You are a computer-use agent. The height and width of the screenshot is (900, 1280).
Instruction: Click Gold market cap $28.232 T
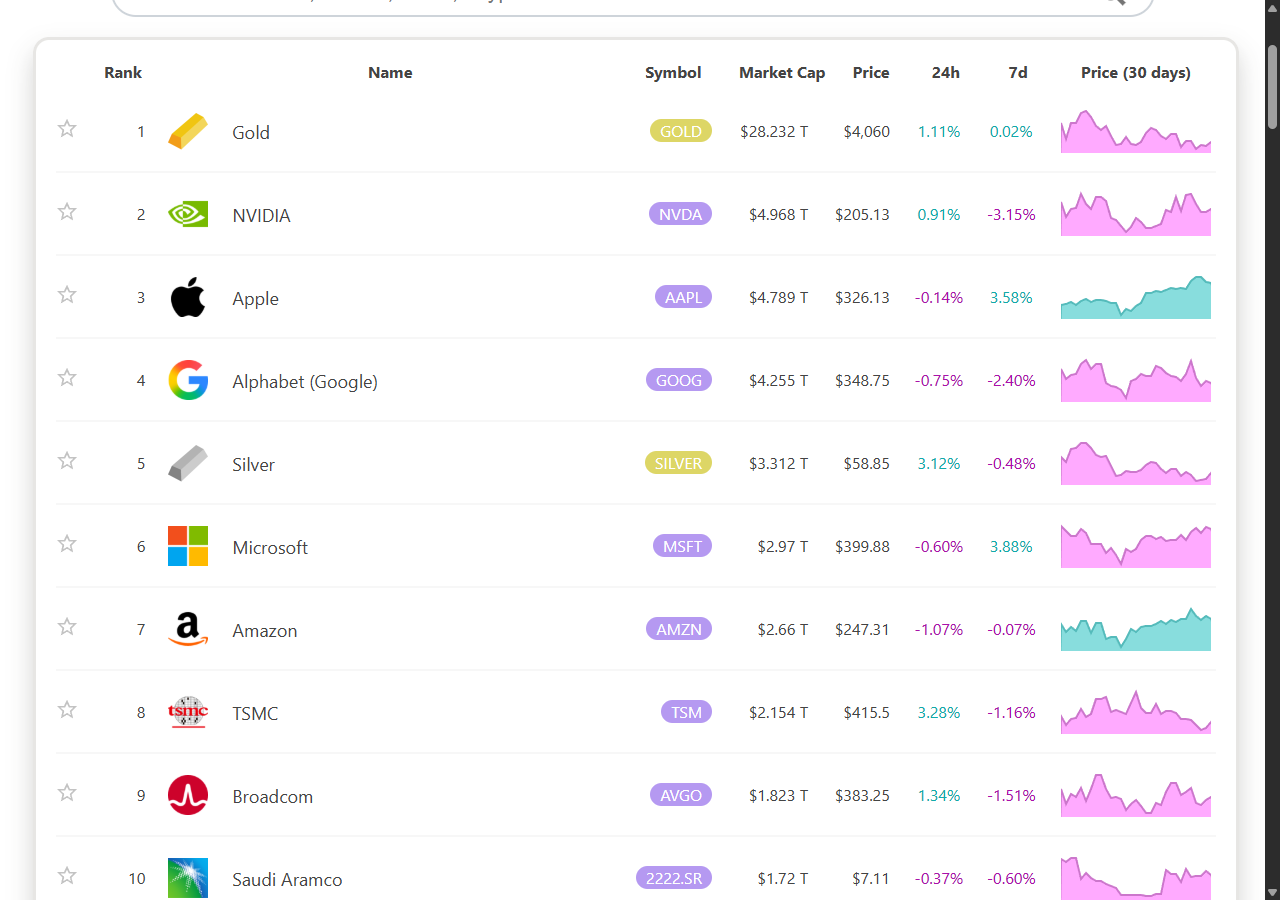tap(775, 131)
